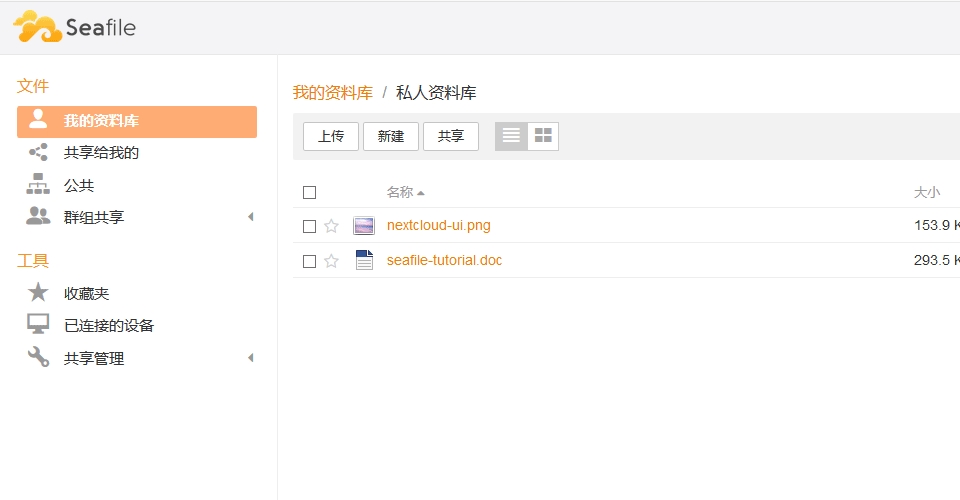Switch to list view mode
Viewport: 960px width, 500px height.
pos(511,136)
